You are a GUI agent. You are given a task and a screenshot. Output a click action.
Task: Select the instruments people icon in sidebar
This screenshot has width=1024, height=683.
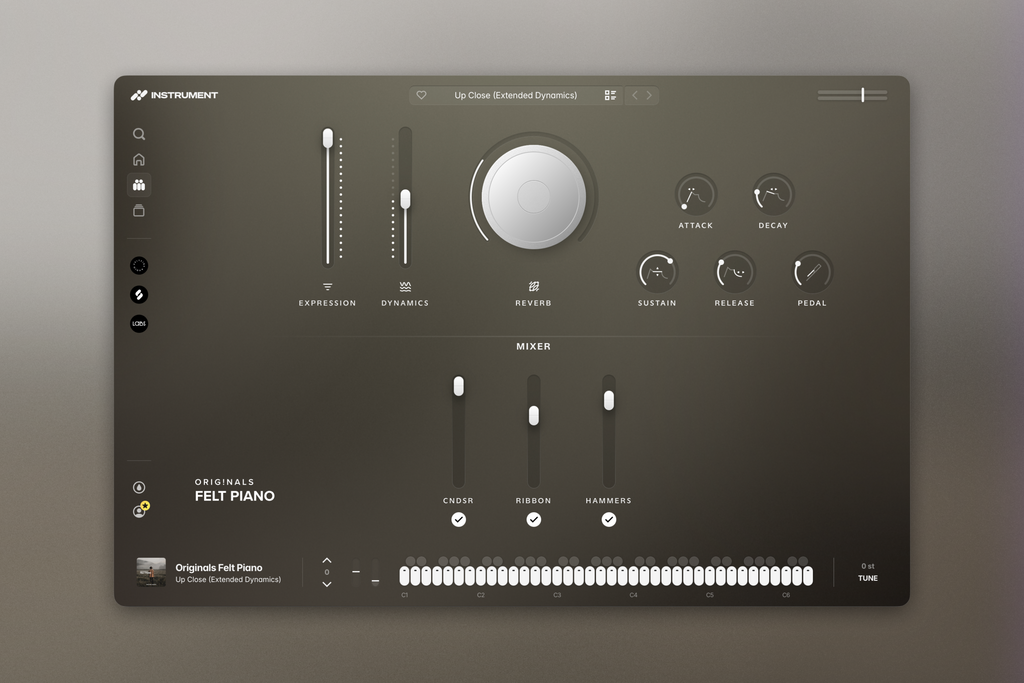138,185
